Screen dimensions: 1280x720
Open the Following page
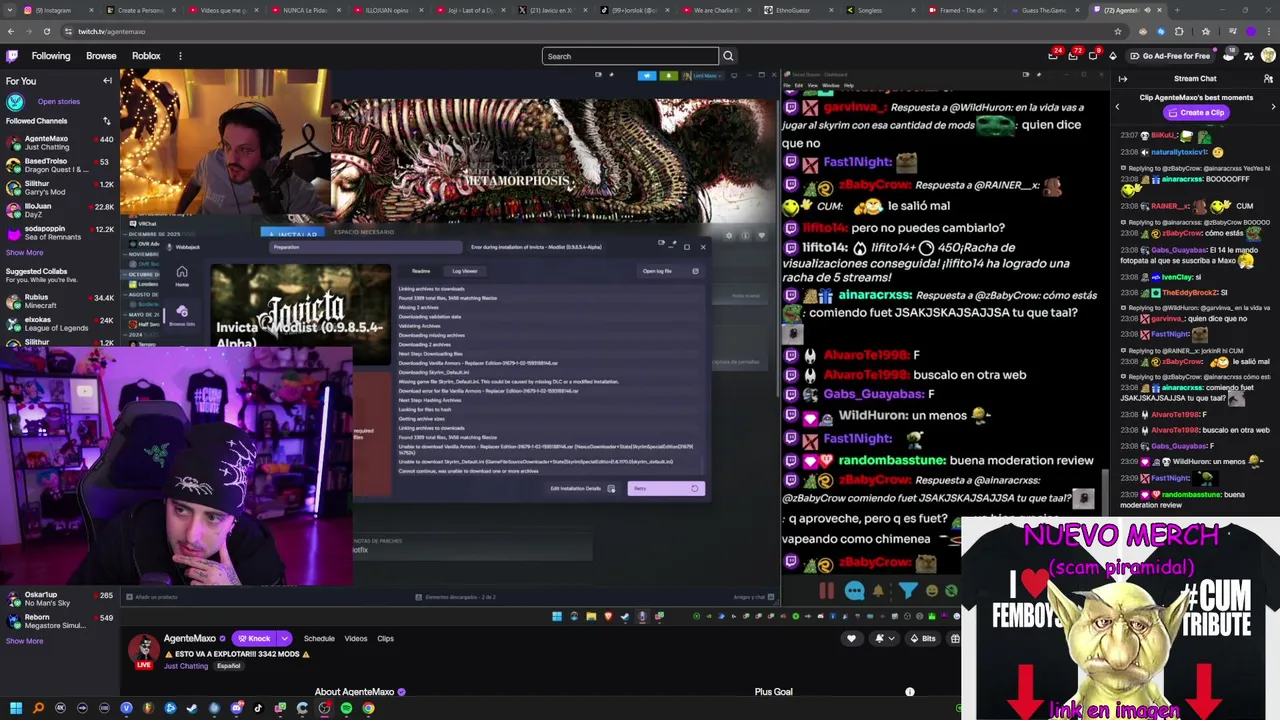point(51,56)
